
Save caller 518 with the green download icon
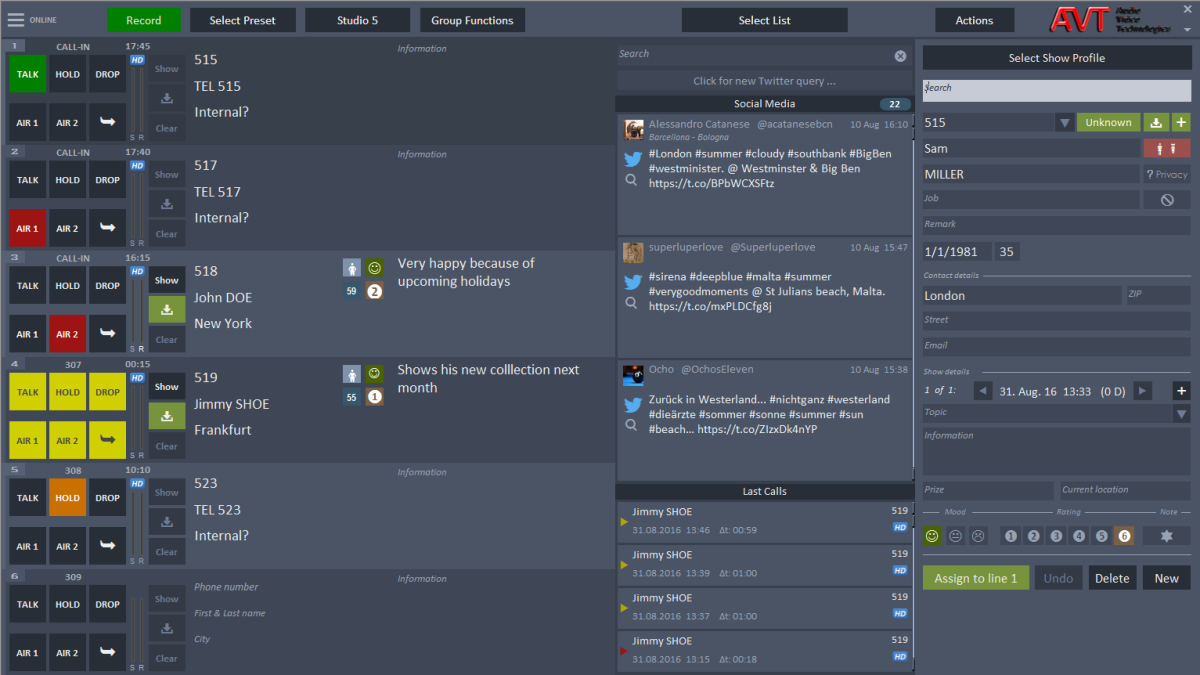click(166, 310)
